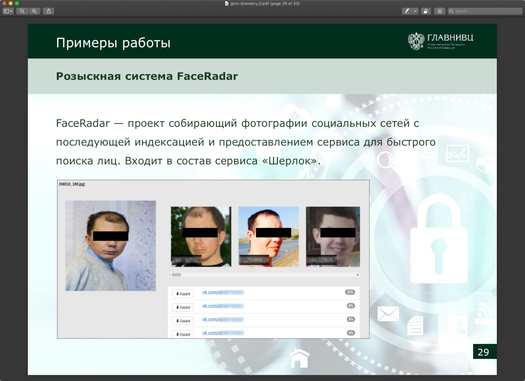Select the highlight pen tool
The image size is (525, 381).
407,11
